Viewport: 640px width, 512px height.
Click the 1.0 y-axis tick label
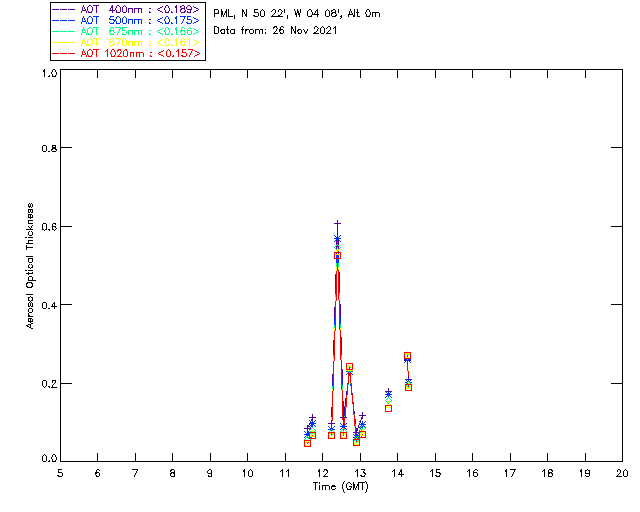pyautogui.click(x=49, y=73)
